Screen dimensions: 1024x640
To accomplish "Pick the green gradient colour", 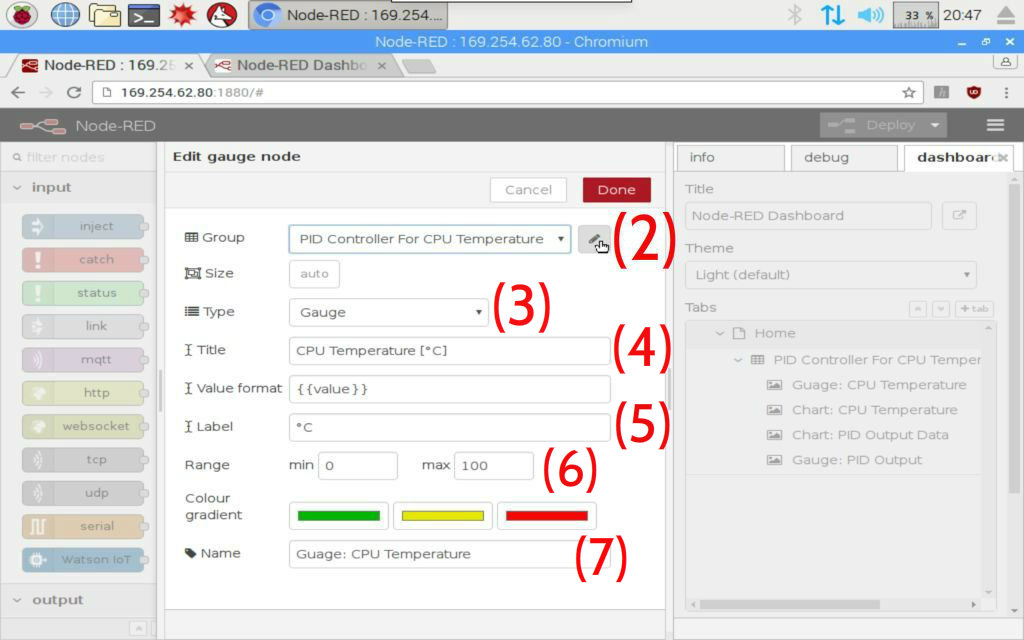I will pos(338,516).
